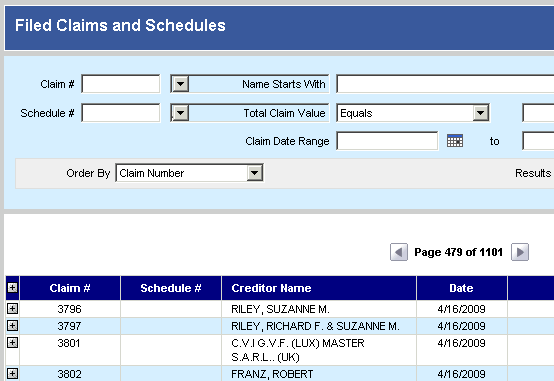The image size is (554, 381).
Task: Focus the Claim Date Range start field
Action: (387, 141)
